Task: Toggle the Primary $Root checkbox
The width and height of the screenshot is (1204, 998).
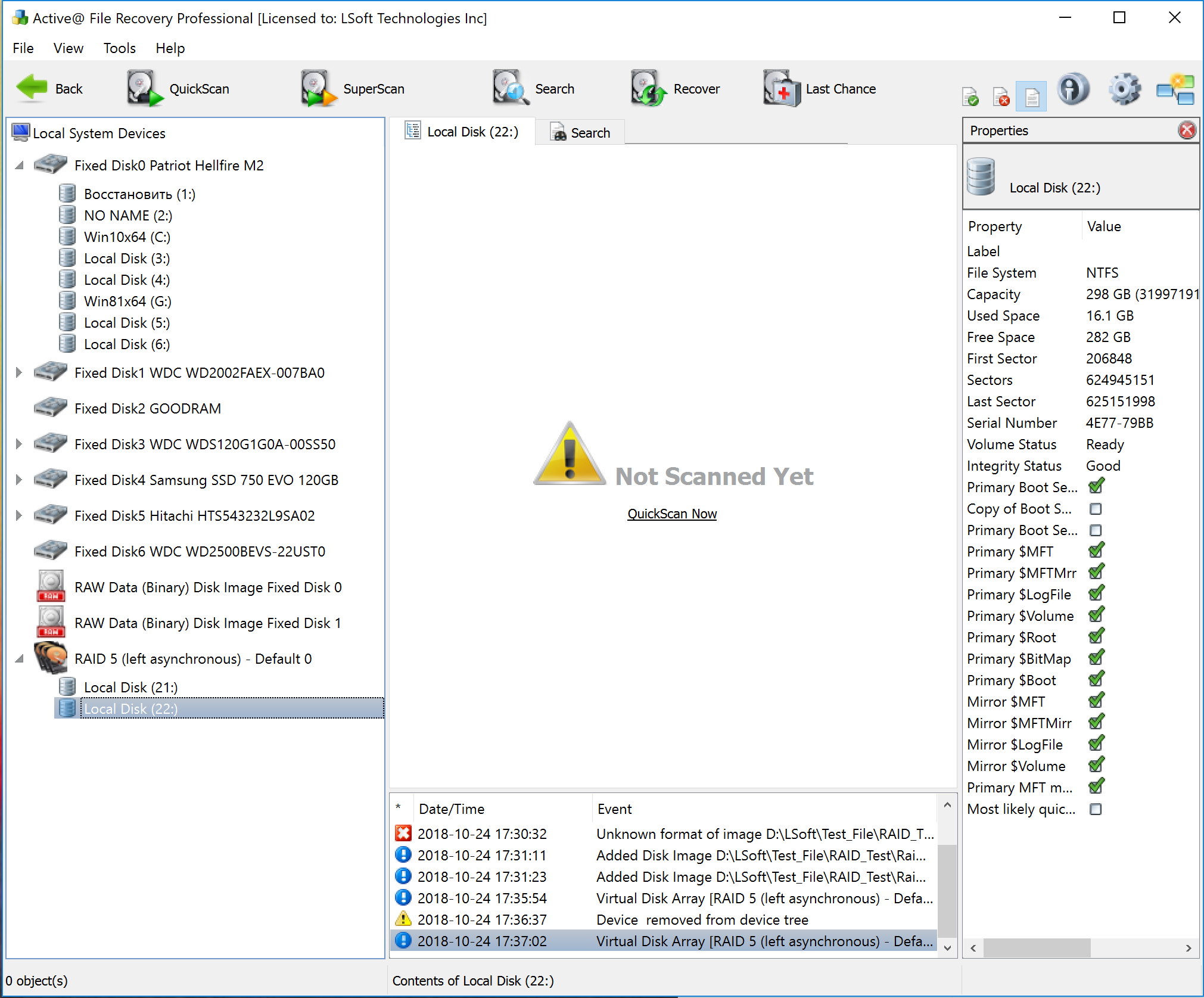Action: coord(1096,636)
